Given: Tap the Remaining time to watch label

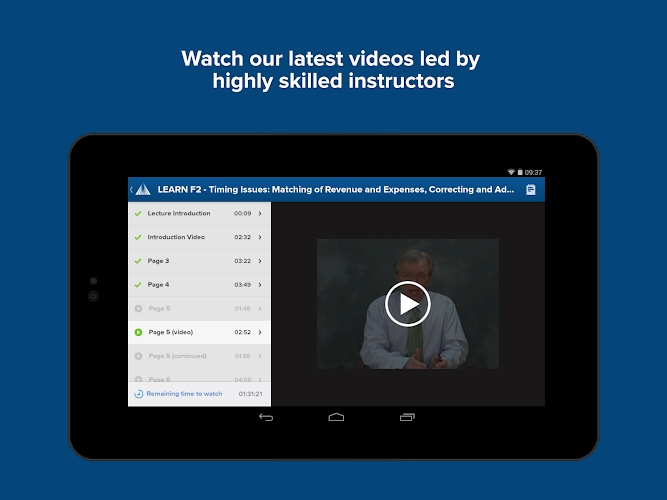Looking at the screenshot, I should (184, 394).
